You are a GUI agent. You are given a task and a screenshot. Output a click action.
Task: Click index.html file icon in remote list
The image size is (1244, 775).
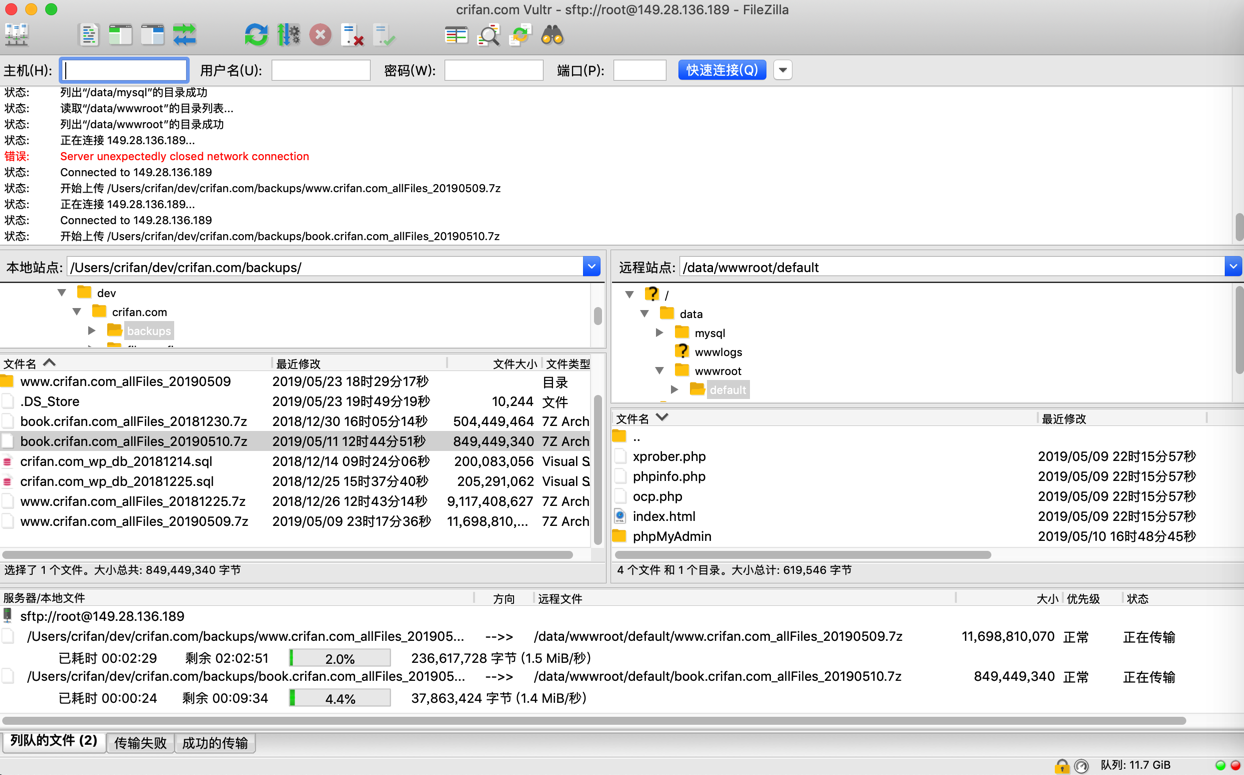[620, 516]
